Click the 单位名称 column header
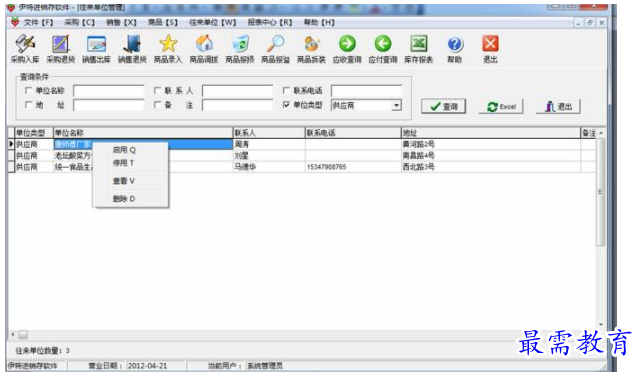The height and width of the screenshot is (374, 640). click(x=143, y=133)
